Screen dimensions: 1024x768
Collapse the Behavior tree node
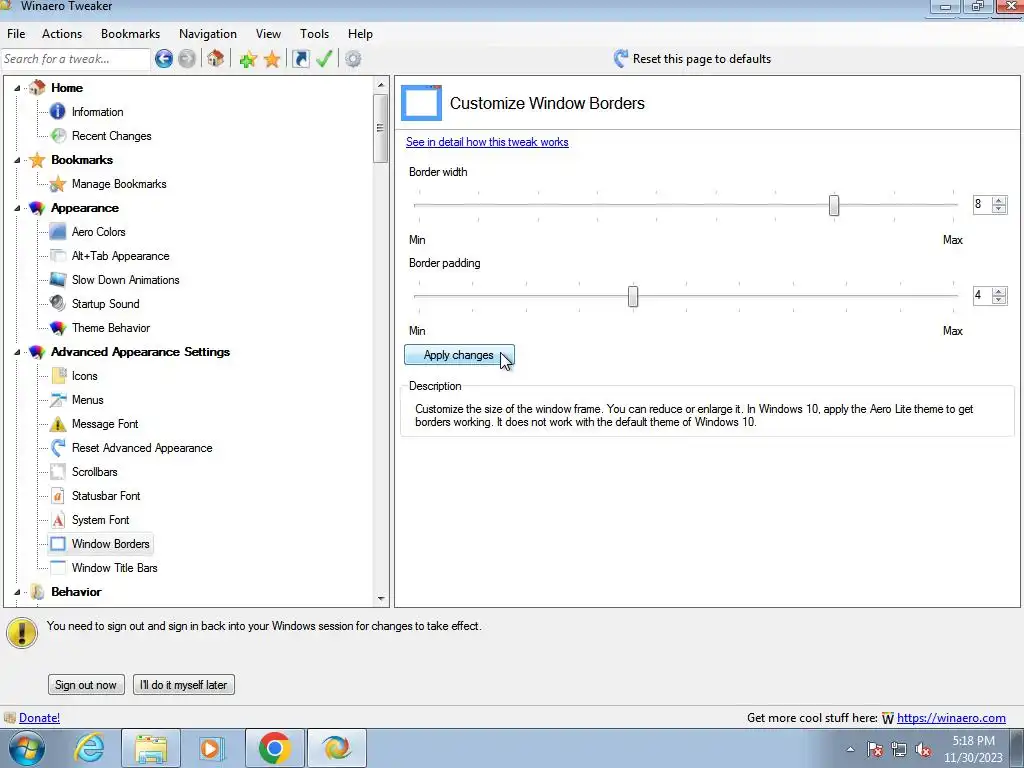point(18,592)
